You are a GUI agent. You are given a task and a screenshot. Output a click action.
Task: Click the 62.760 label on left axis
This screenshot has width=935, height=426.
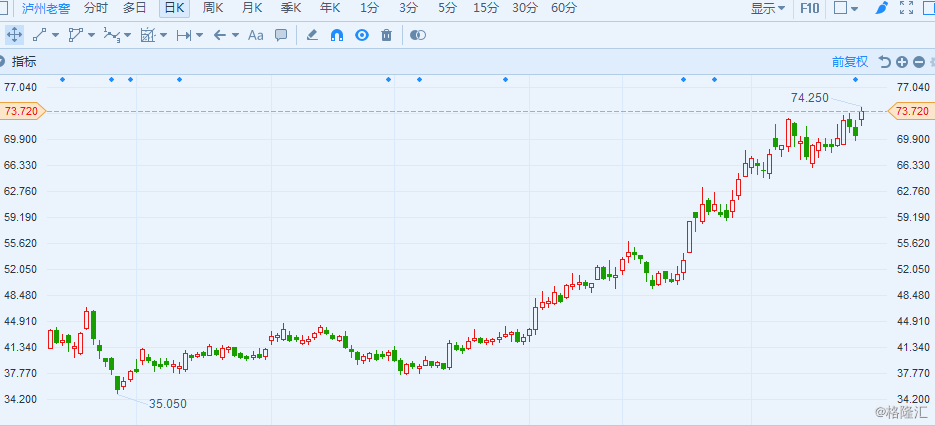(x=21, y=192)
